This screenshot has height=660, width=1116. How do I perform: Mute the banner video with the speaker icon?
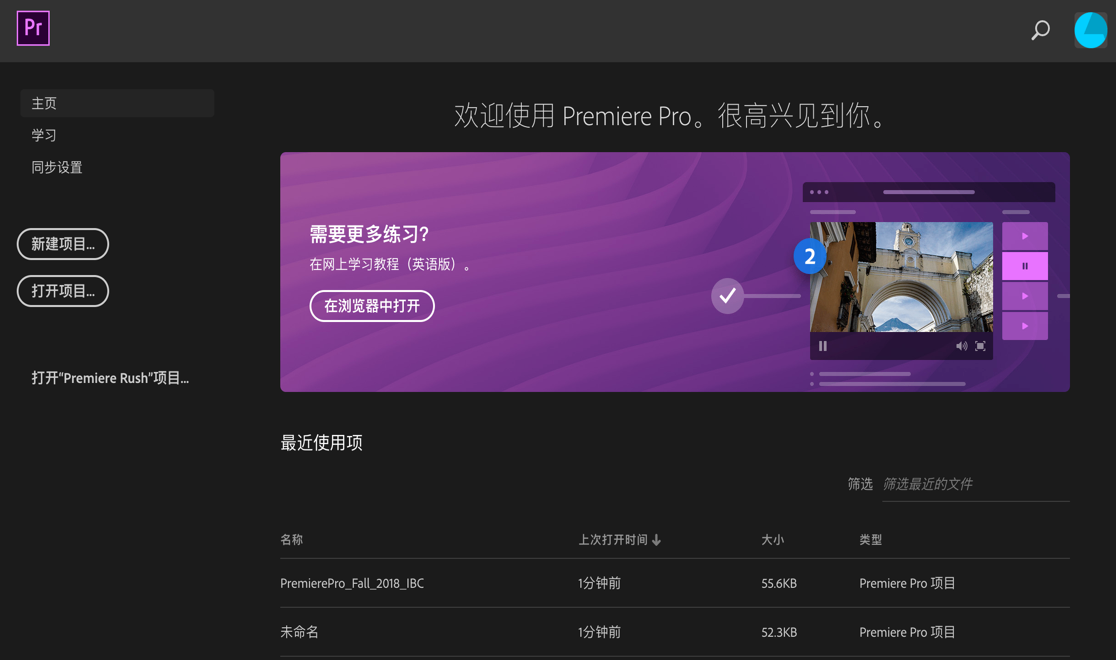click(x=961, y=345)
